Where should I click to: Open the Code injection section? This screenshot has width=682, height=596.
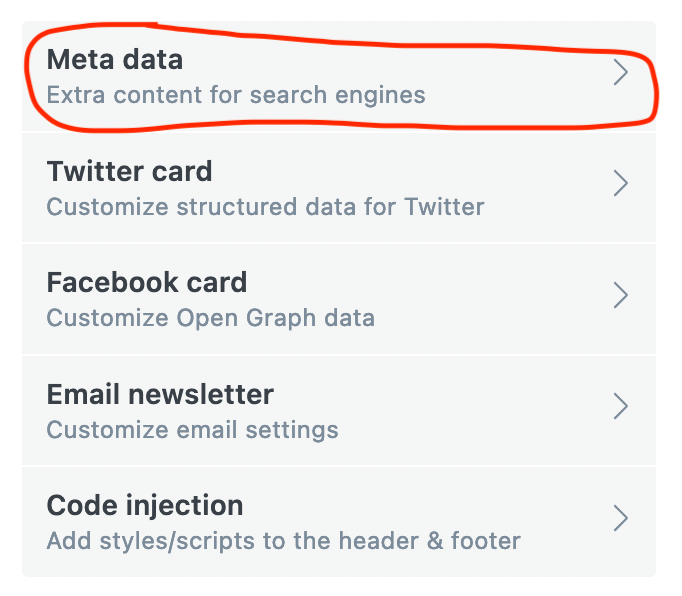[x=338, y=520]
